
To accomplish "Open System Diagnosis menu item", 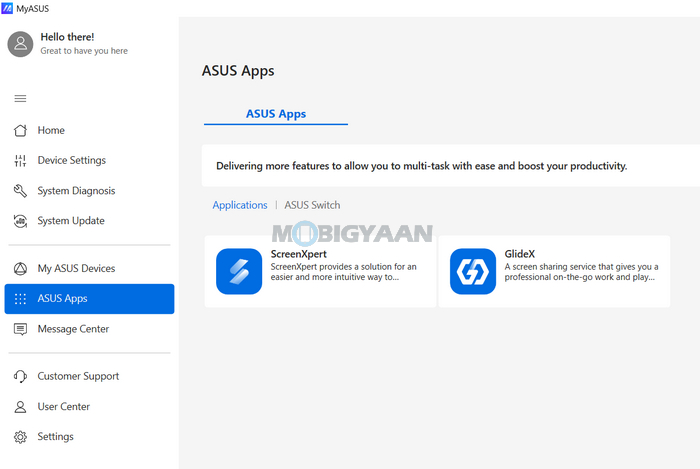I will pyautogui.click(x=76, y=191).
